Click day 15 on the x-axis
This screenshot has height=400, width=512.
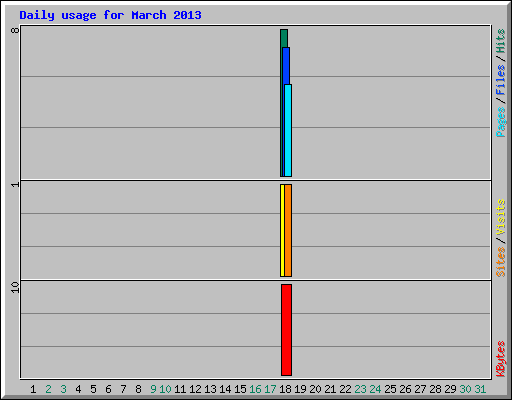click(240, 389)
